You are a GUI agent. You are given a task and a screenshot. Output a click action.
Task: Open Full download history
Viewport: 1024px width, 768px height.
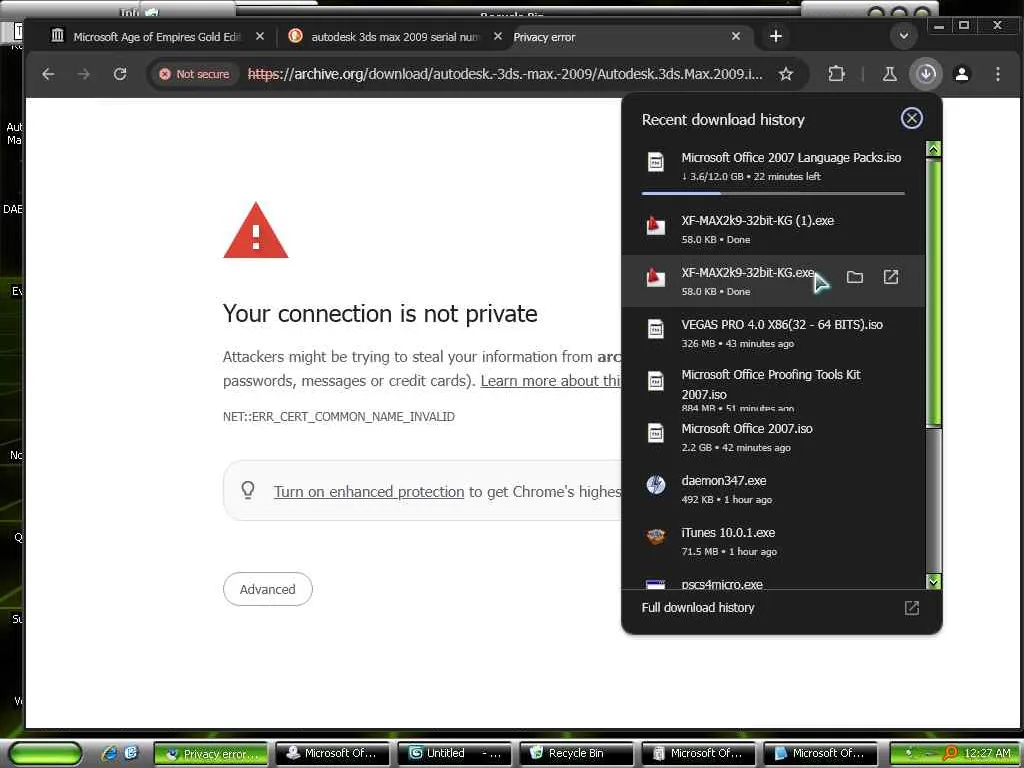[781, 608]
